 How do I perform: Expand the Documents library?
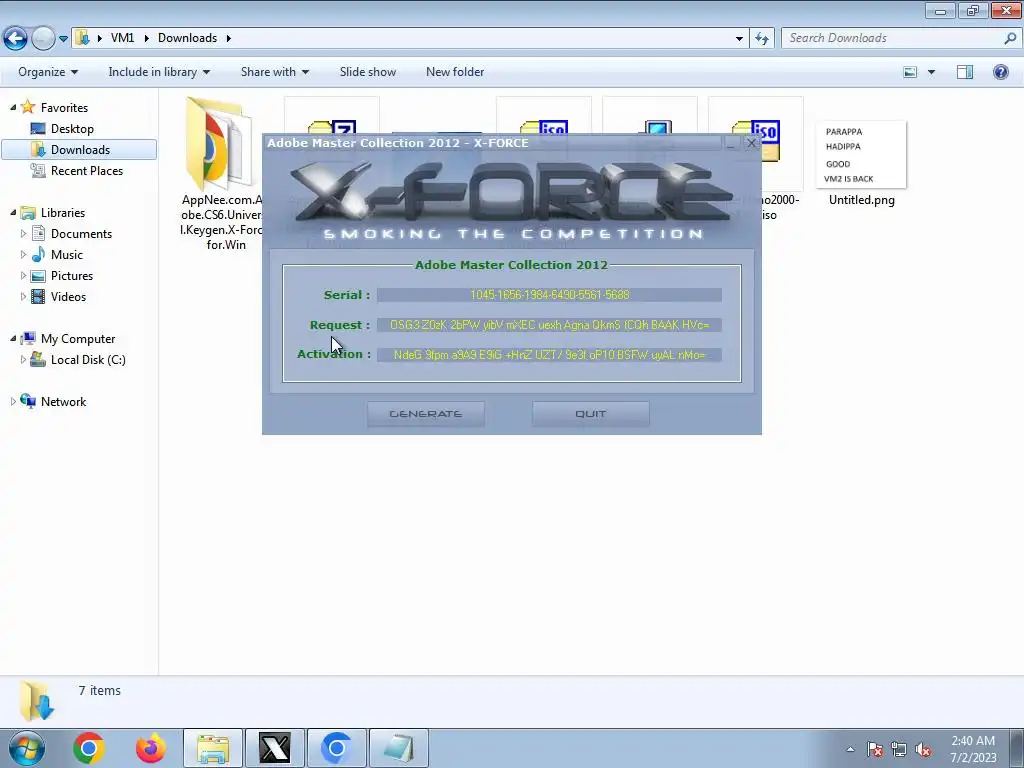(24, 233)
